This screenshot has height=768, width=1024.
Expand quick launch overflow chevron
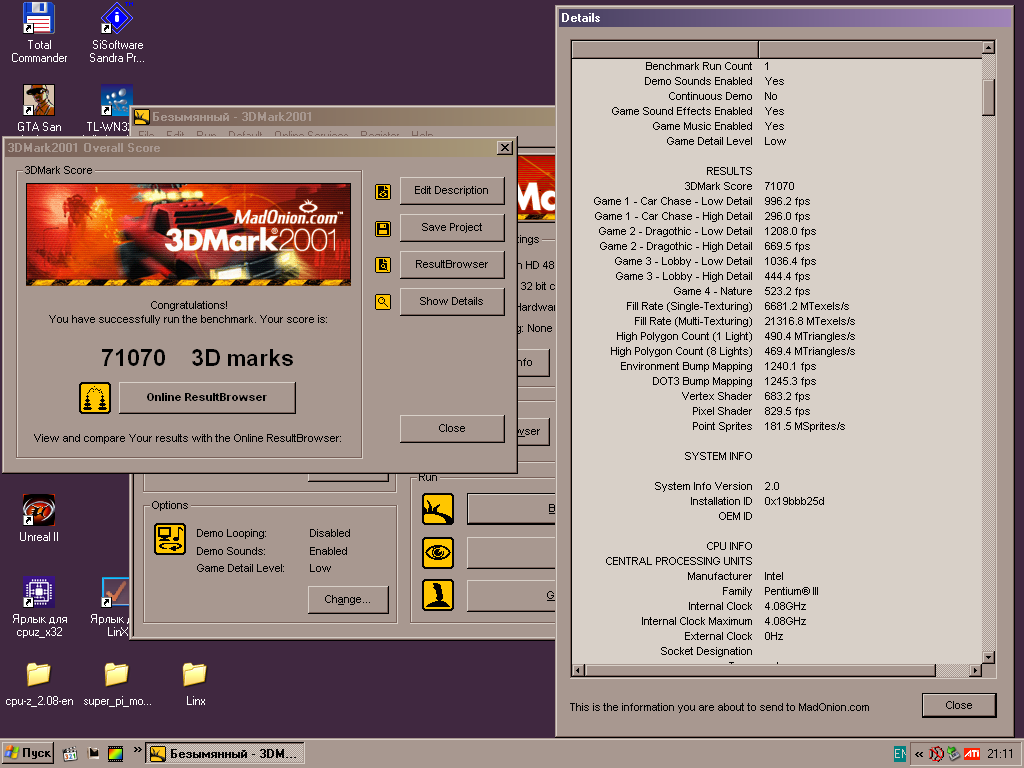coord(137,750)
